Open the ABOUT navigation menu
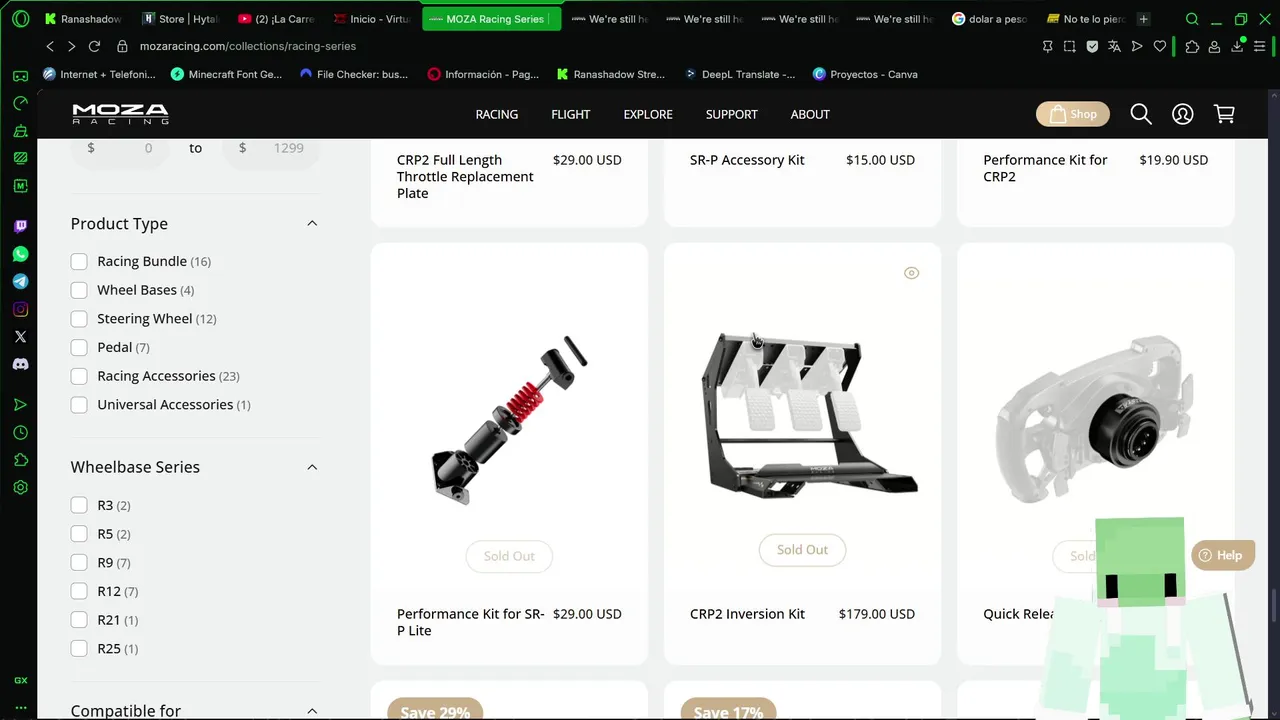 click(x=810, y=114)
